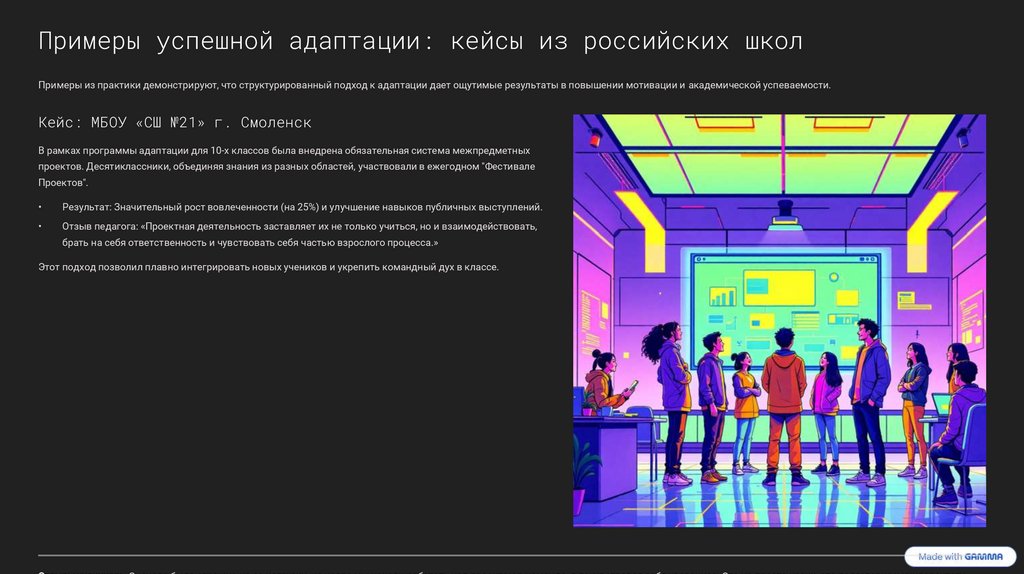The width and height of the screenshot is (1024, 574).
Task: Click the bullet starting 'Отзыв педагога'
Action: tap(300, 234)
